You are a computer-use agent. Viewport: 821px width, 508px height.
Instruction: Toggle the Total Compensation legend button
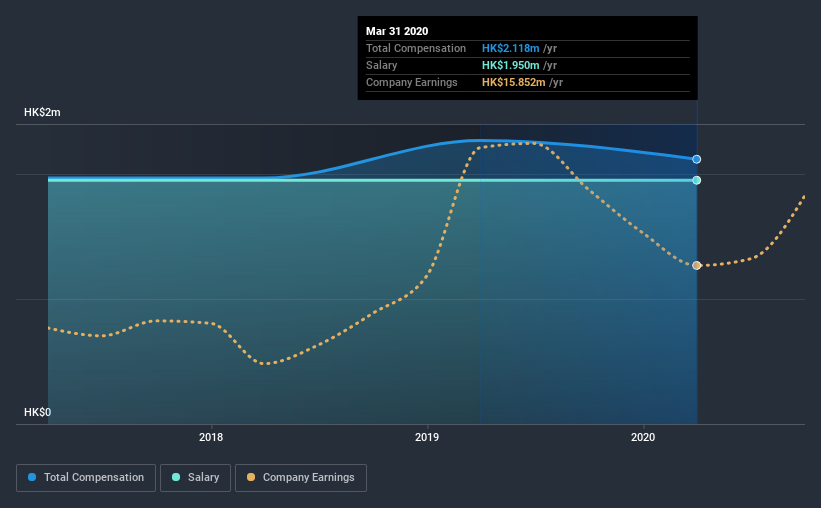click(x=86, y=478)
